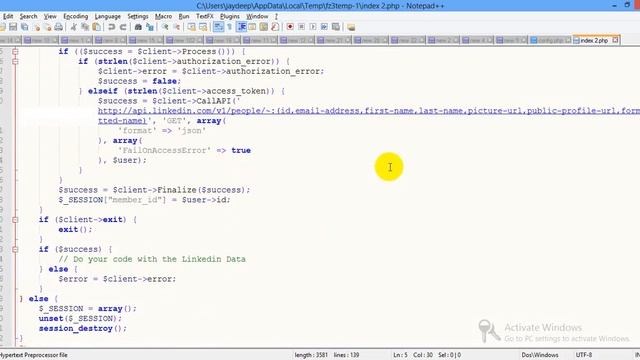Collapse the 'if (strlen($client->authorization_error))' fold

pyautogui.click(x=15, y=62)
